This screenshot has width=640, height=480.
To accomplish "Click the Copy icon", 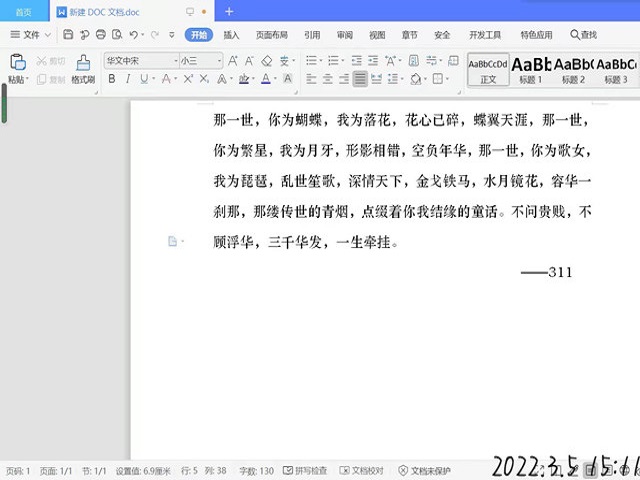I will click(x=41, y=80).
